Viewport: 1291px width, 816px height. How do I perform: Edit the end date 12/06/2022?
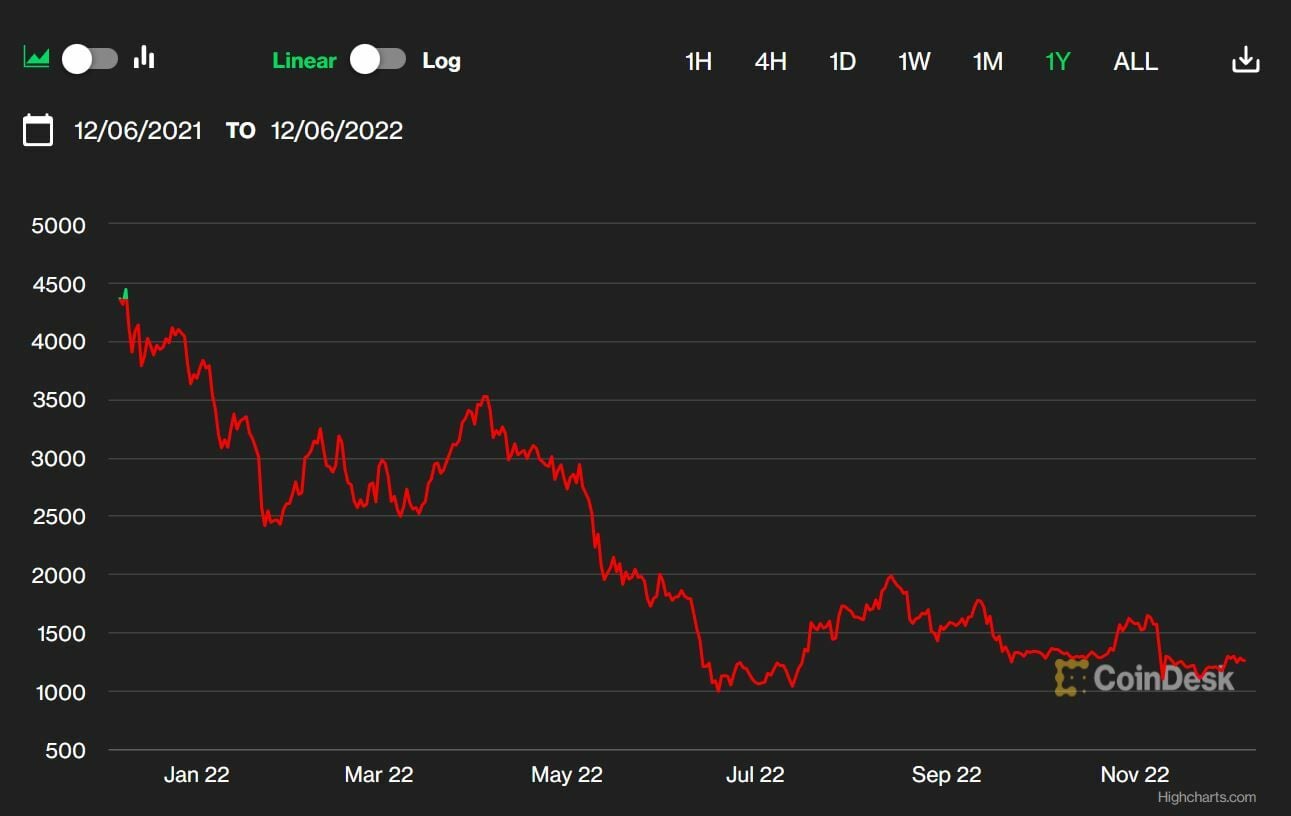coord(337,131)
